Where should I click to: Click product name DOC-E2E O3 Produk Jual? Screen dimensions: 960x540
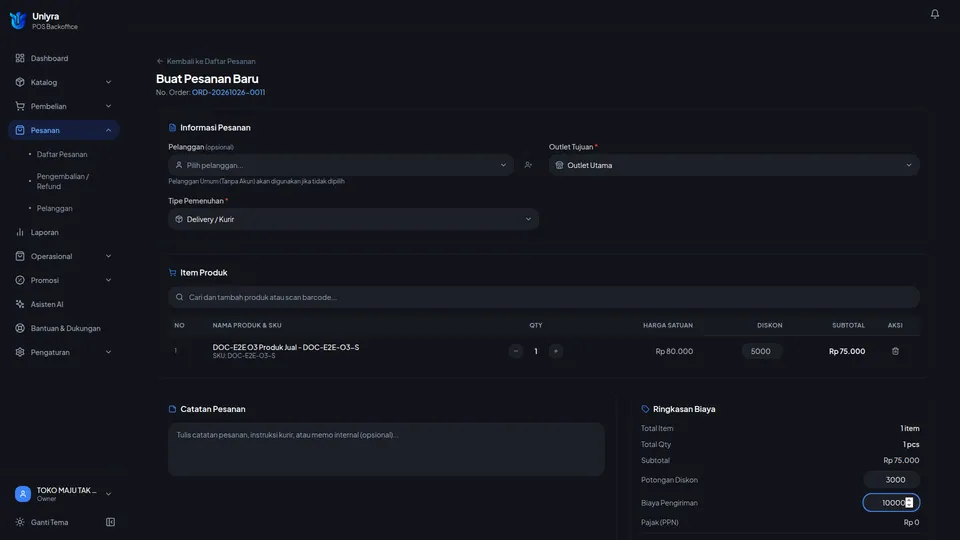pos(286,347)
